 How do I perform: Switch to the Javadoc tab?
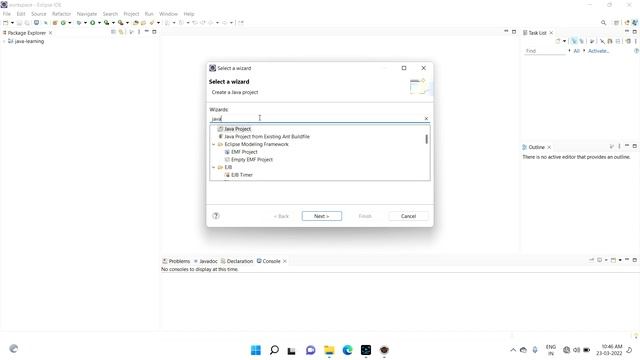pos(206,261)
